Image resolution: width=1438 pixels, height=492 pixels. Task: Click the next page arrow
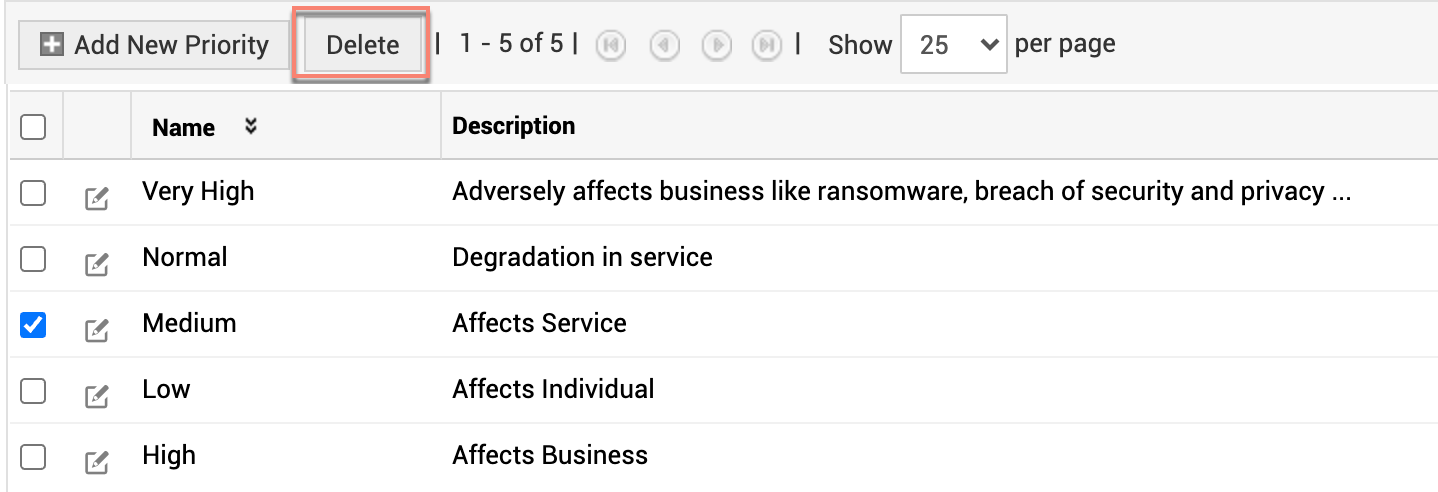click(x=716, y=46)
